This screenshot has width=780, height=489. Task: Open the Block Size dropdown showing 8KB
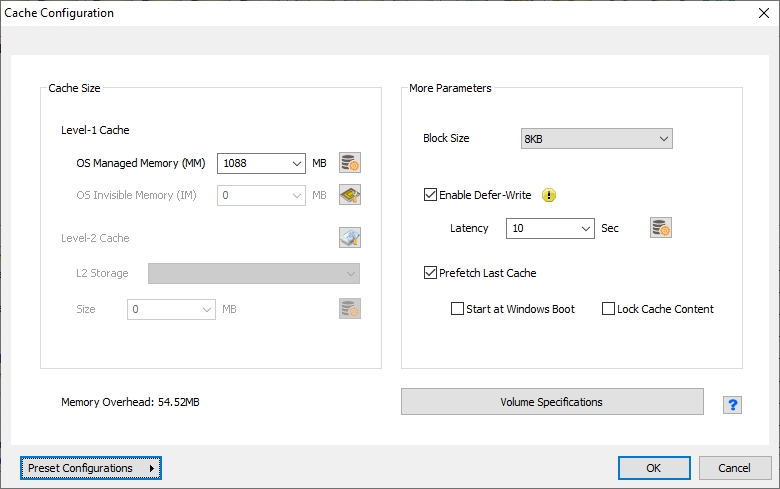596,139
